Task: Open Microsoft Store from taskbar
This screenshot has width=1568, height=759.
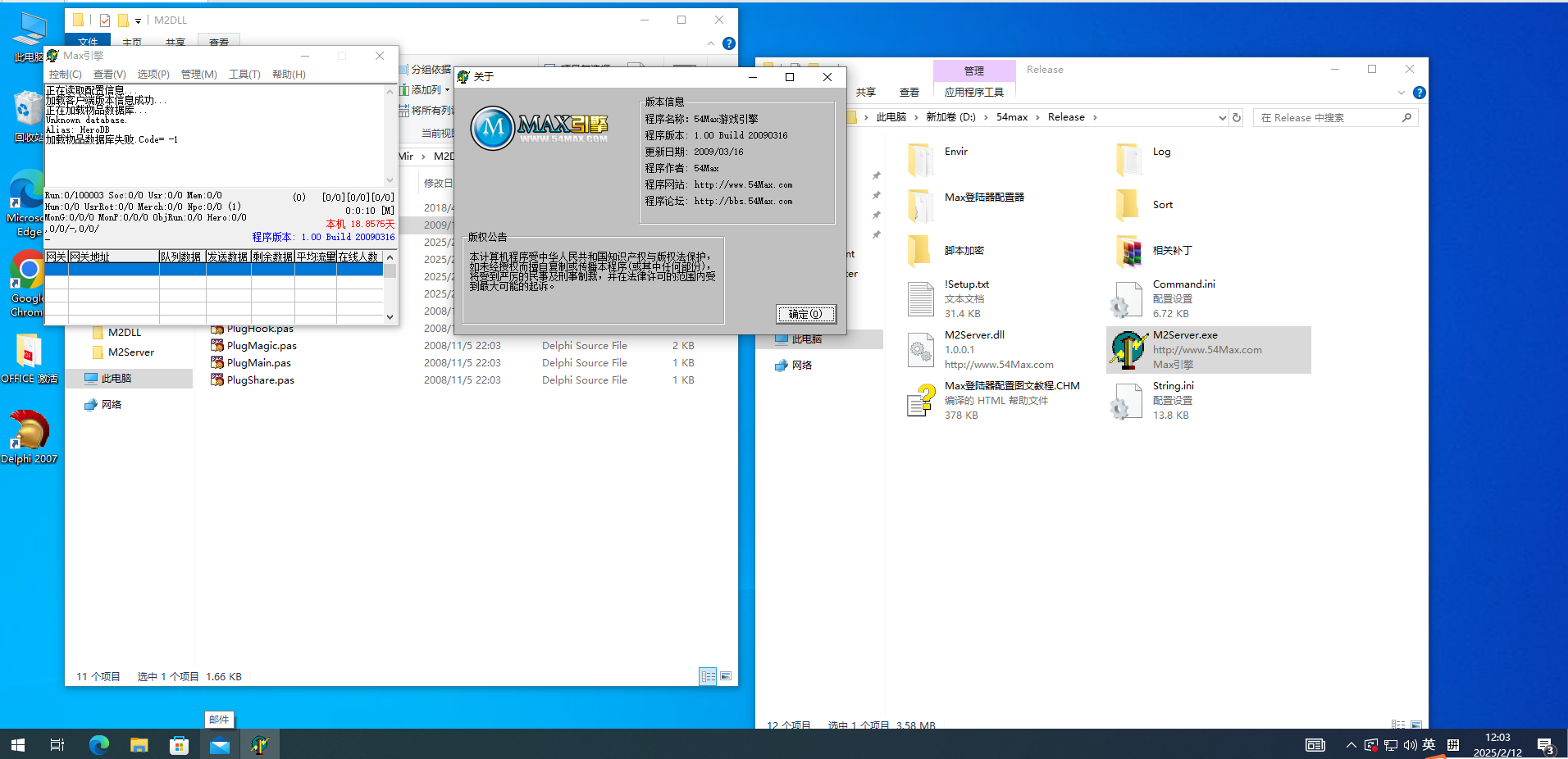Action: click(180, 745)
